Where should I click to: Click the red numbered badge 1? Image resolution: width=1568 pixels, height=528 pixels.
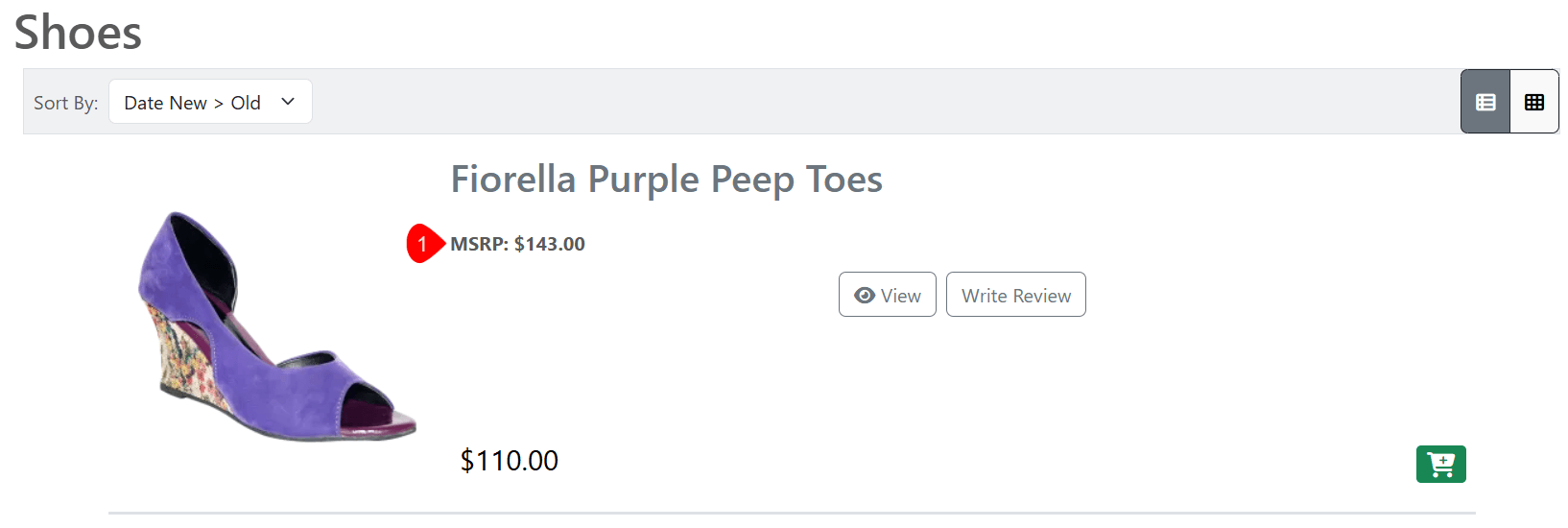[422, 244]
